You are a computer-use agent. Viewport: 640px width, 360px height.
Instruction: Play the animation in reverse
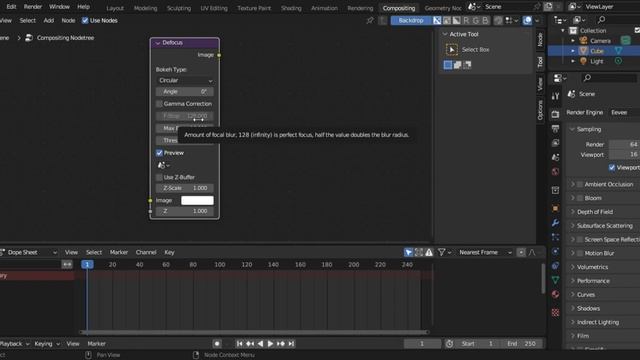point(260,344)
